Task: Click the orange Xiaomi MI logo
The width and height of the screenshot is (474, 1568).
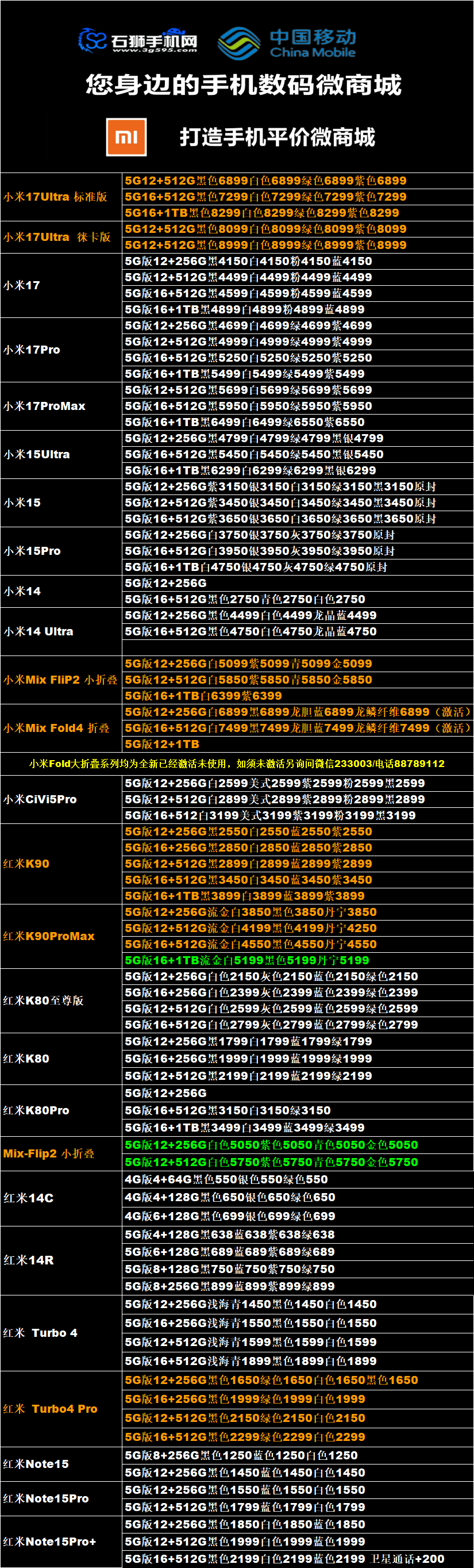Action: pyautogui.click(x=126, y=137)
